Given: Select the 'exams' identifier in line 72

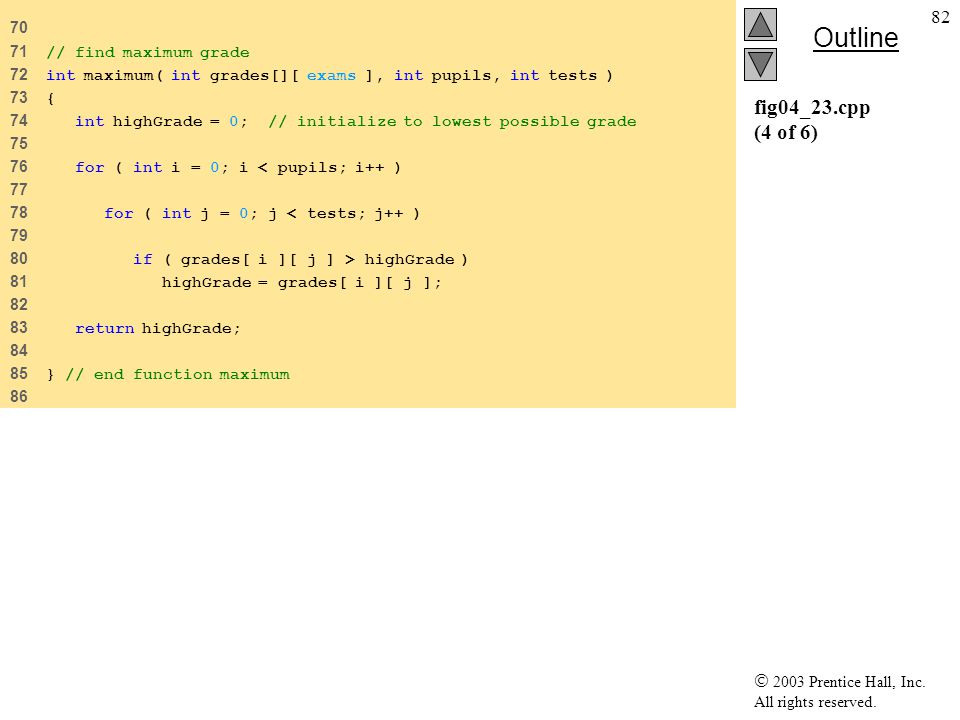Looking at the screenshot, I should (x=331, y=75).
